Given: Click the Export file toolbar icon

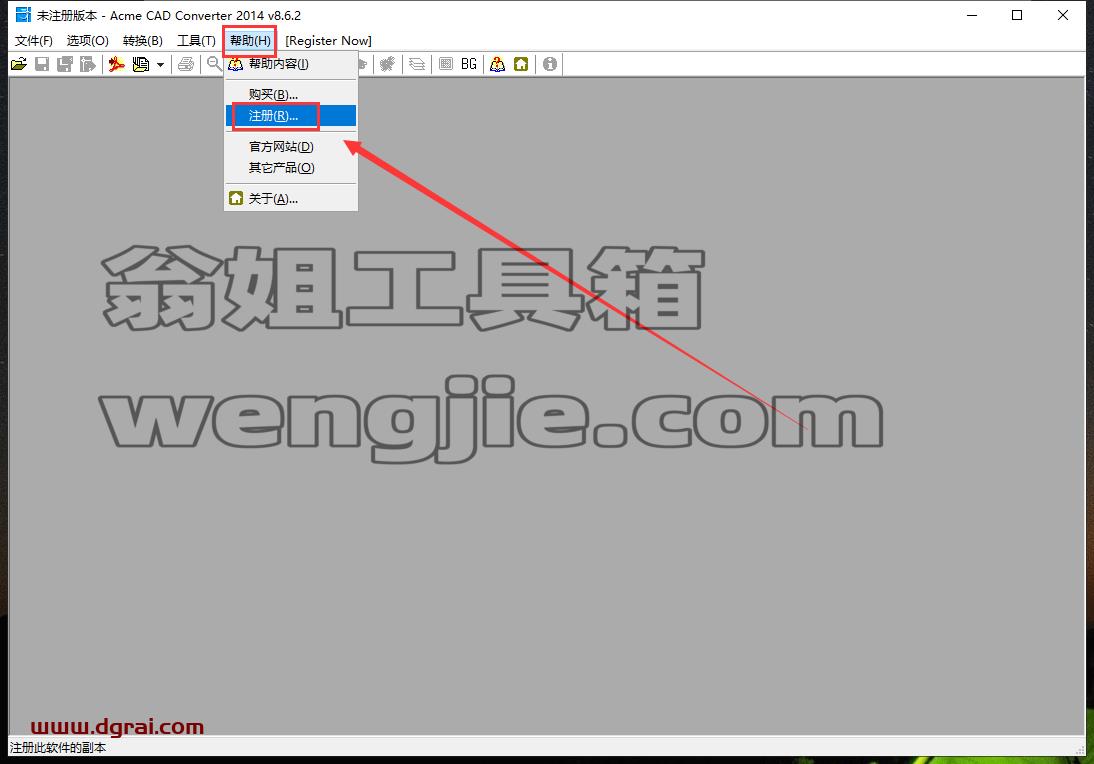Looking at the screenshot, I should pos(88,64).
